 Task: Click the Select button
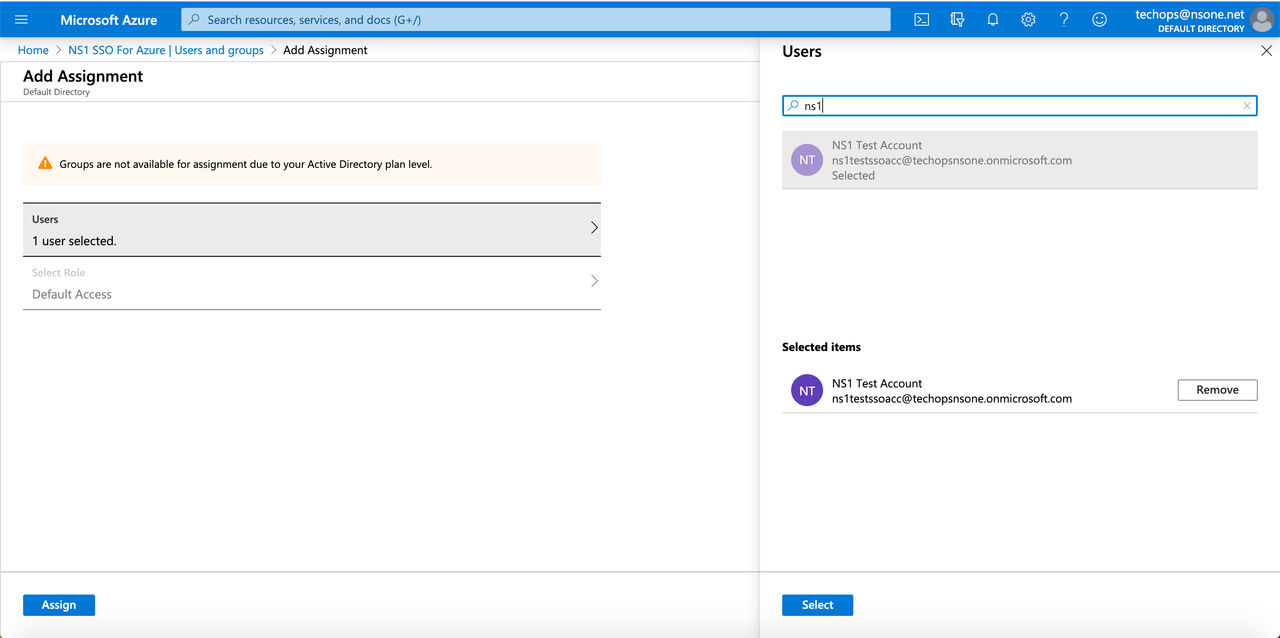(x=817, y=605)
